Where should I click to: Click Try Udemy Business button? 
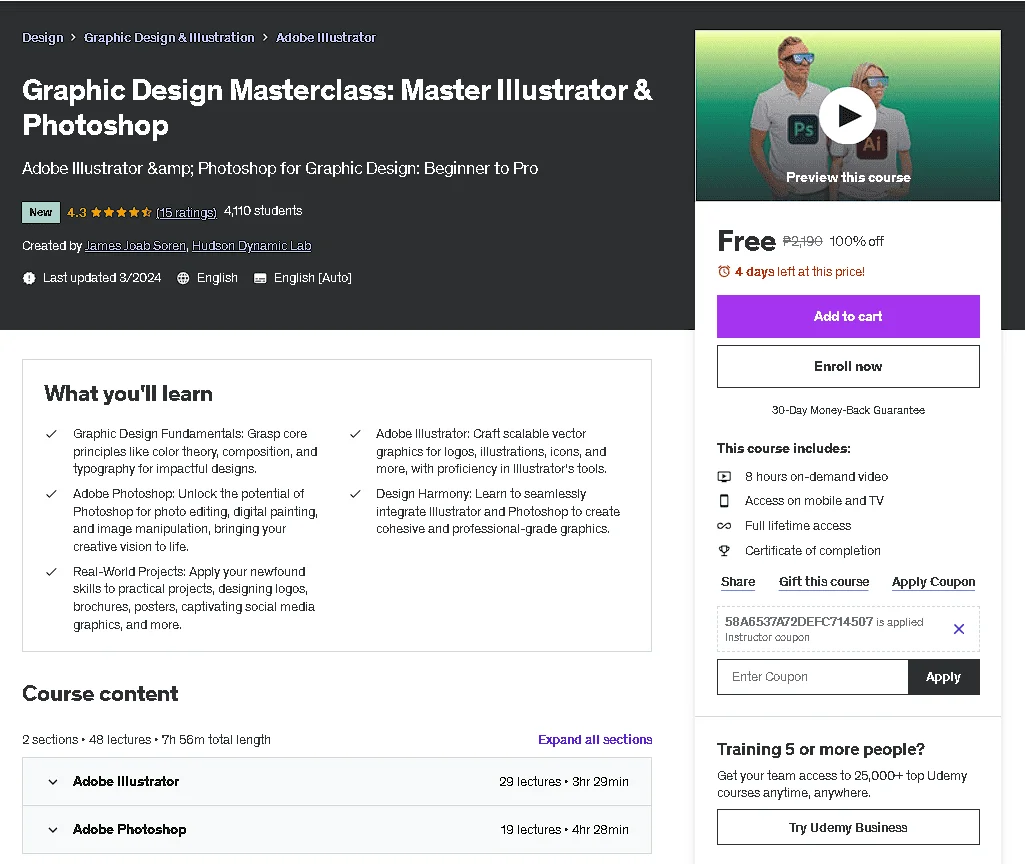click(848, 827)
